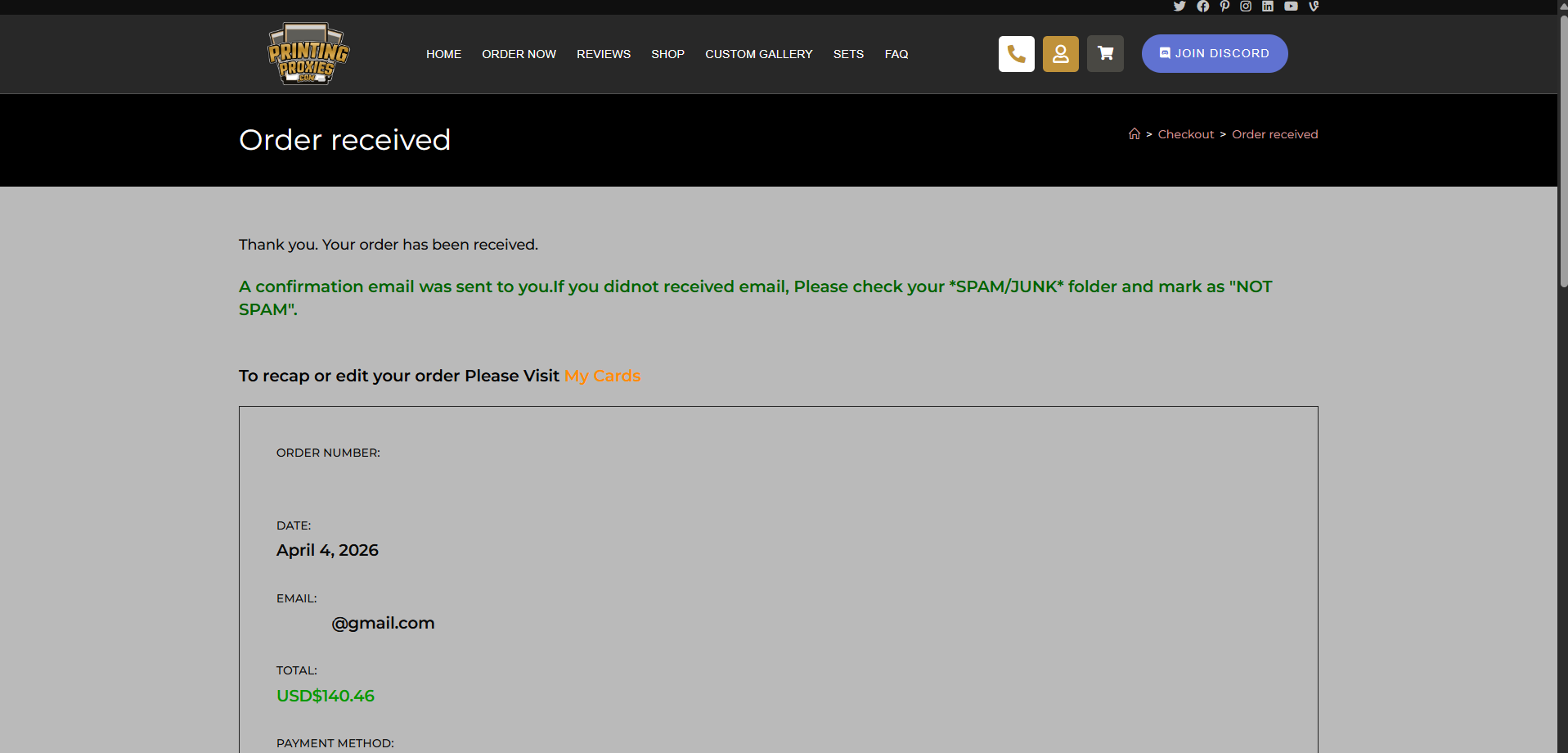
Task: Click the ORDER NUMBER label
Action: coord(328,453)
